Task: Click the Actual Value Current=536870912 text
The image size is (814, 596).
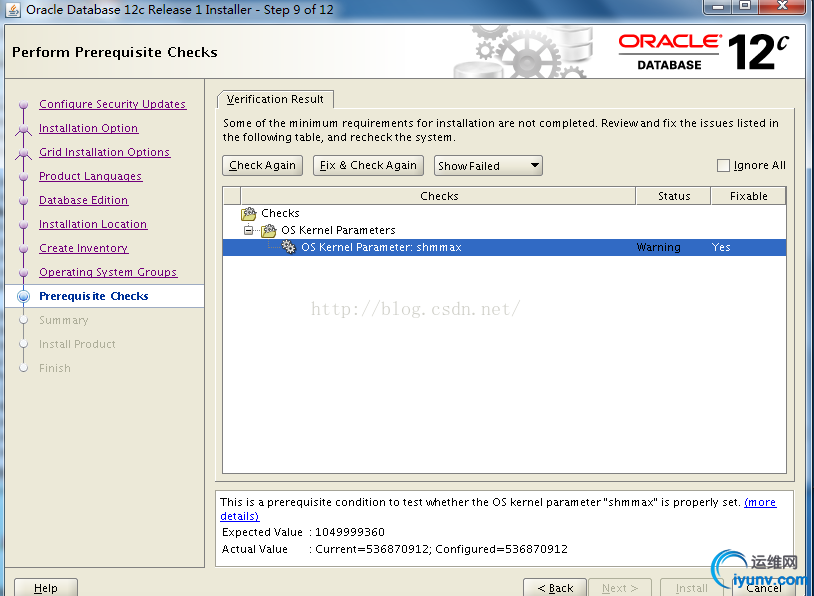Action: (x=395, y=549)
